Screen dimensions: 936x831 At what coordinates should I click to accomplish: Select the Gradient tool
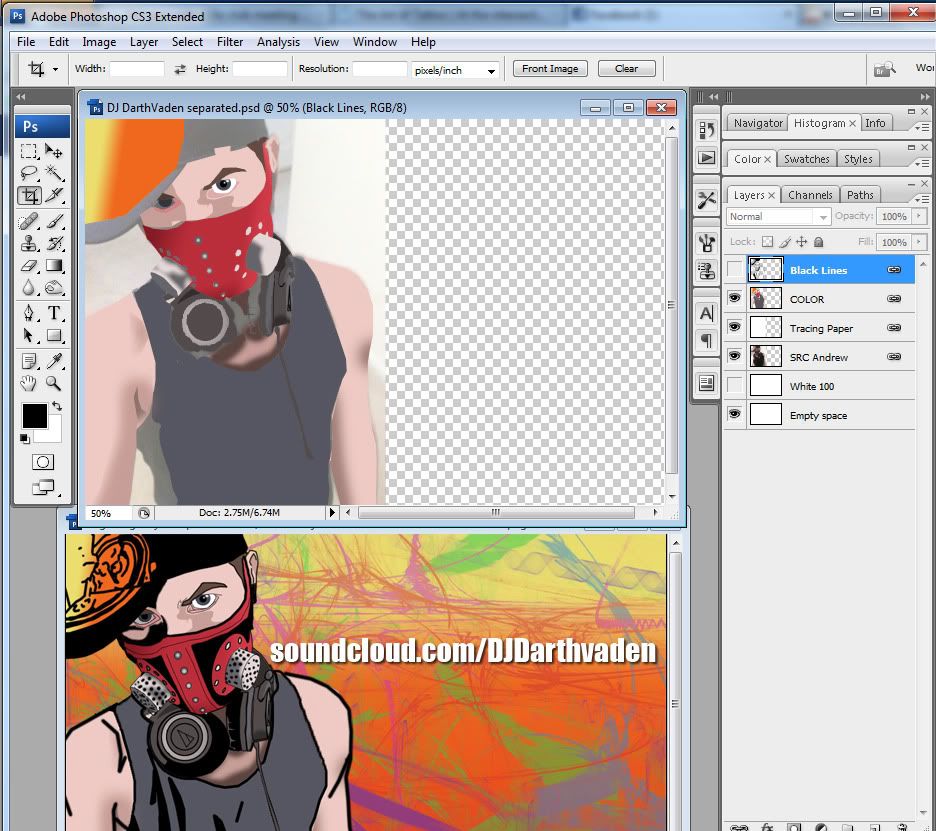[x=54, y=266]
